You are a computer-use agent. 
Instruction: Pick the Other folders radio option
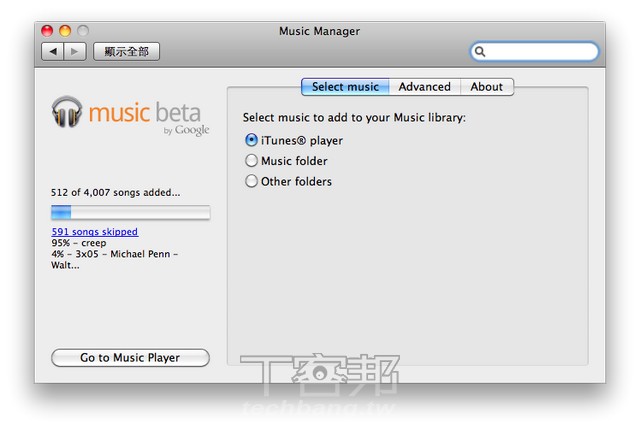click(251, 182)
